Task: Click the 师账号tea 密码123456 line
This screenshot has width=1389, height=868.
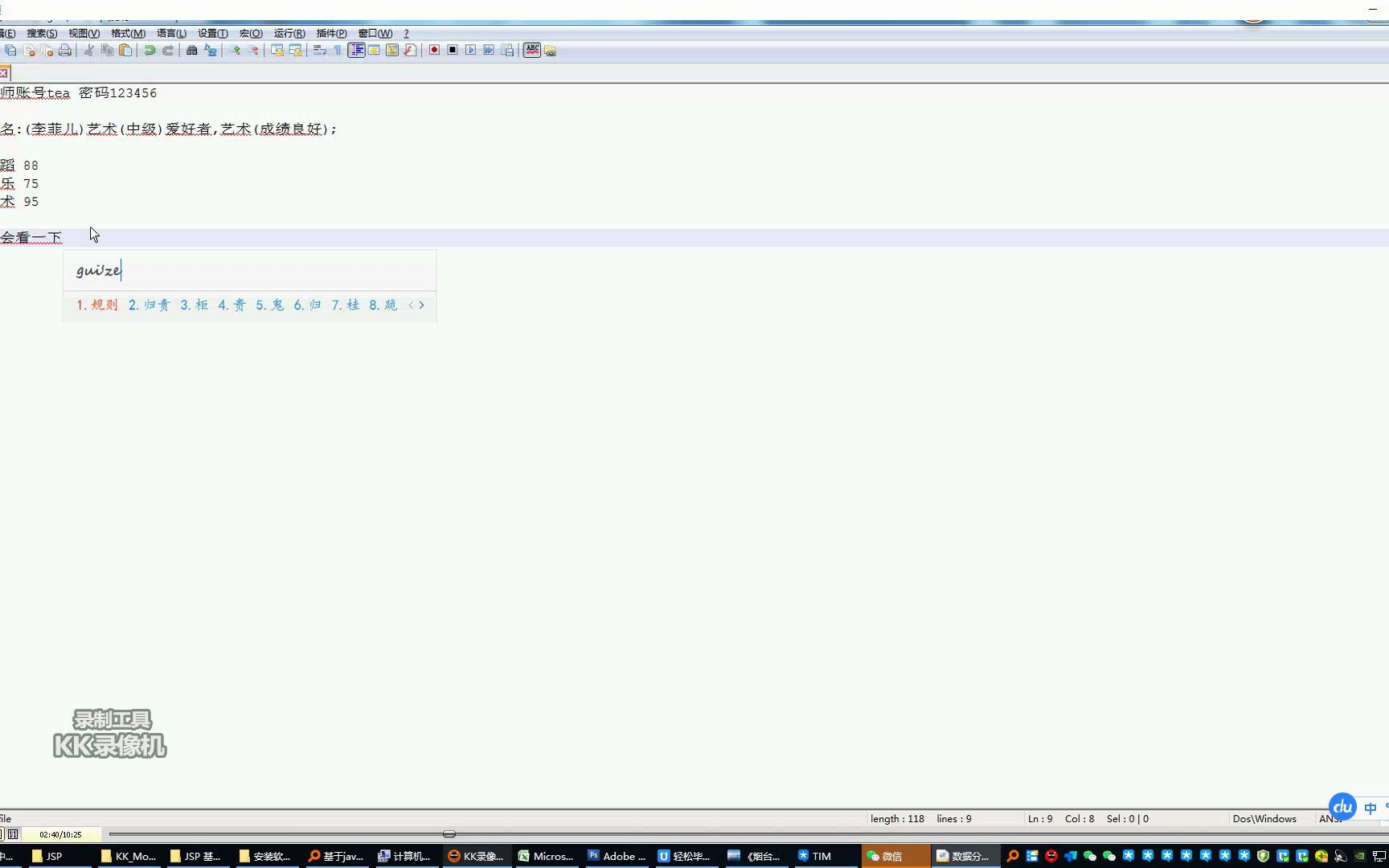Action: 79,93
